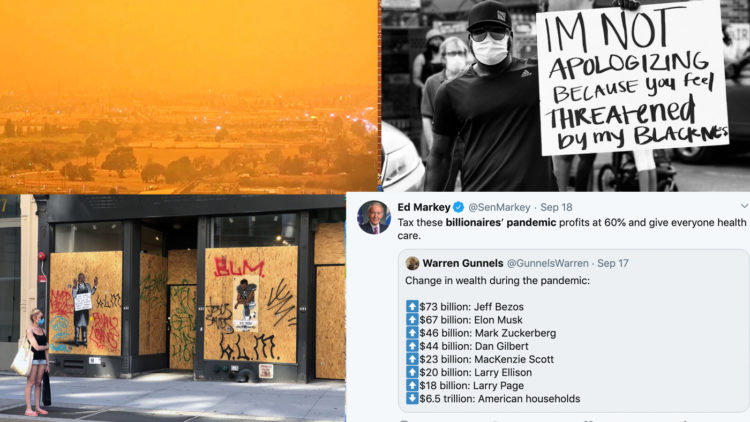Image resolution: width=750 pixels, height=422 pixels.
Task: Open the @GunnelsWarren handle
Action: 547,263
